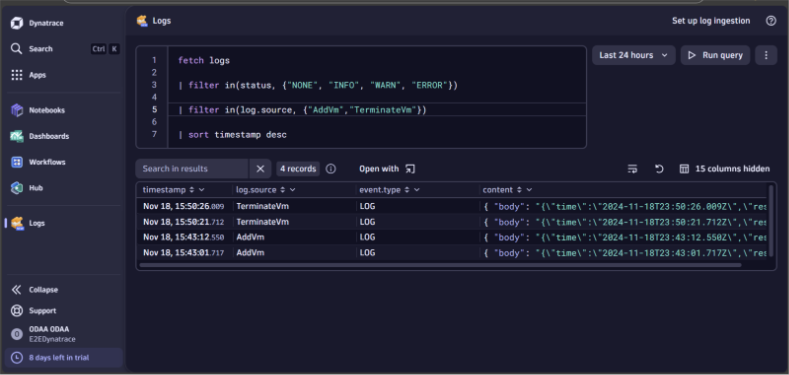Click the log.source filter query line
Screen dimensions: 789x375
pyautogui.click(x=302, y=110)
